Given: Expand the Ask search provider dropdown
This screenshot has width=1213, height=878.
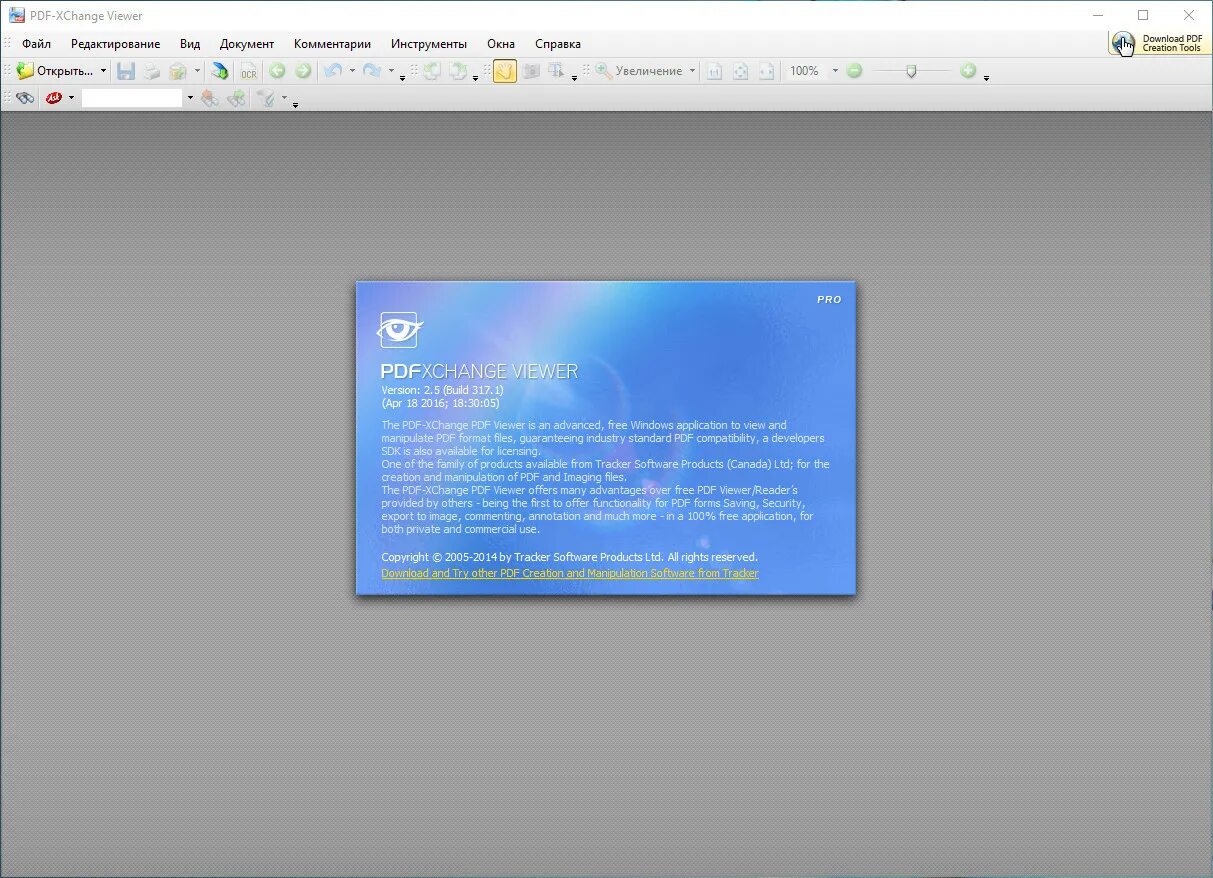Looking at the screenshot, I should (71, 98).
